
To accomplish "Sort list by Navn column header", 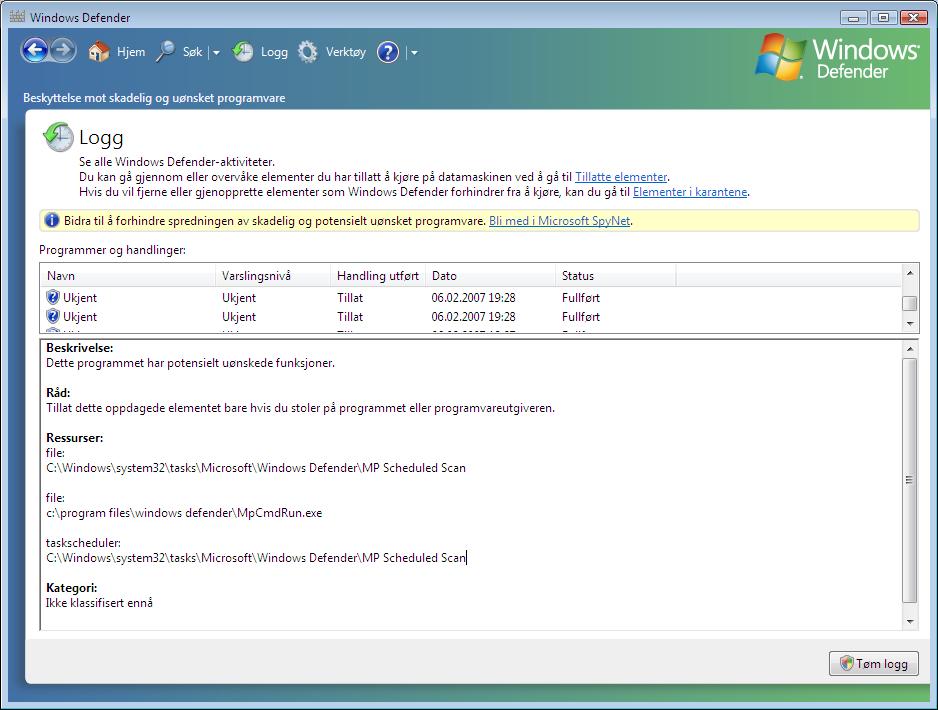I will click(127, 276).
